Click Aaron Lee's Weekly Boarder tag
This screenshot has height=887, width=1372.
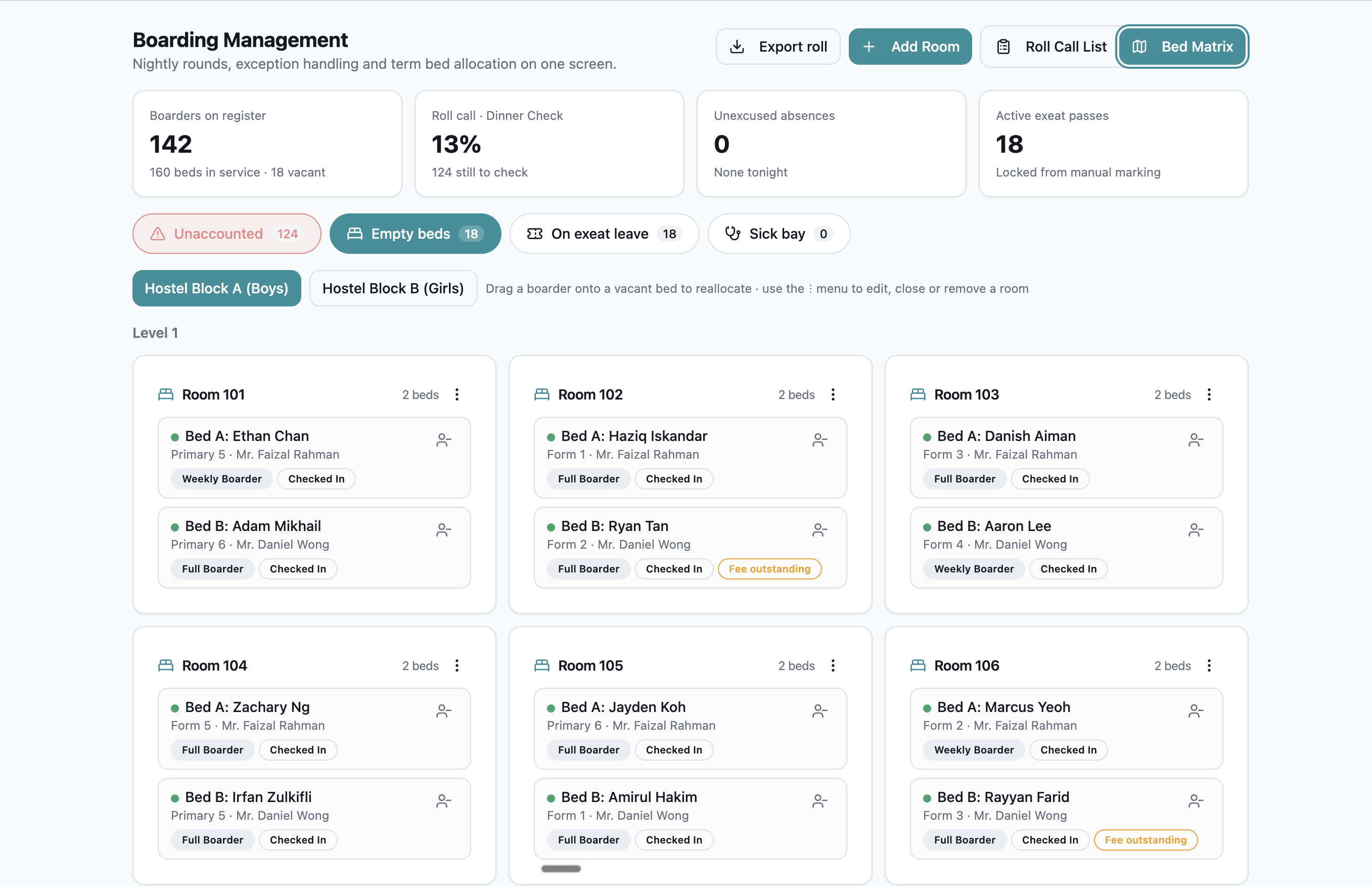tap(974, 569)
